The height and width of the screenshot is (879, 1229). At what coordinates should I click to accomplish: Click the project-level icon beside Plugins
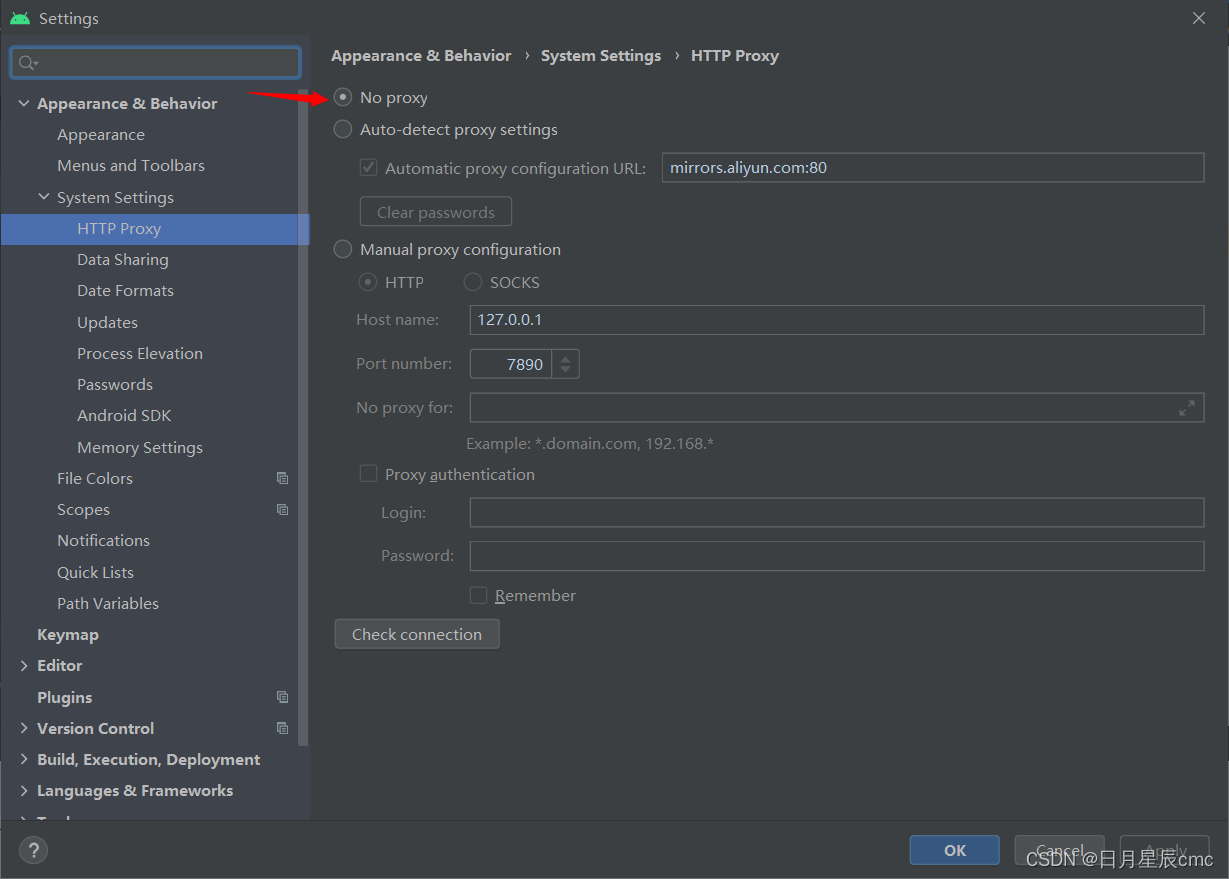point(283,697)
